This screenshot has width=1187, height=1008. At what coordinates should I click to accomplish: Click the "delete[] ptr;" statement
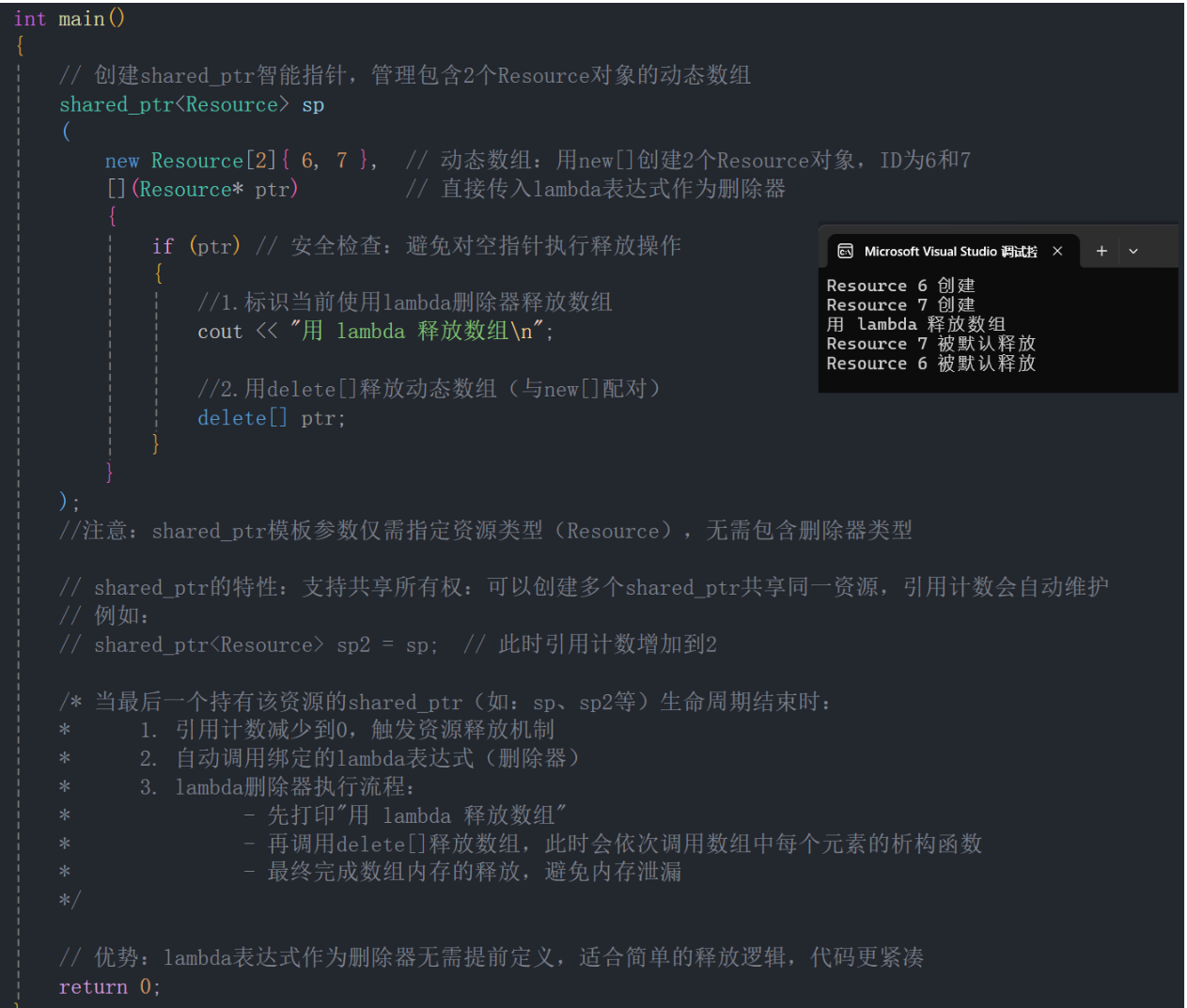coord(272,418)
